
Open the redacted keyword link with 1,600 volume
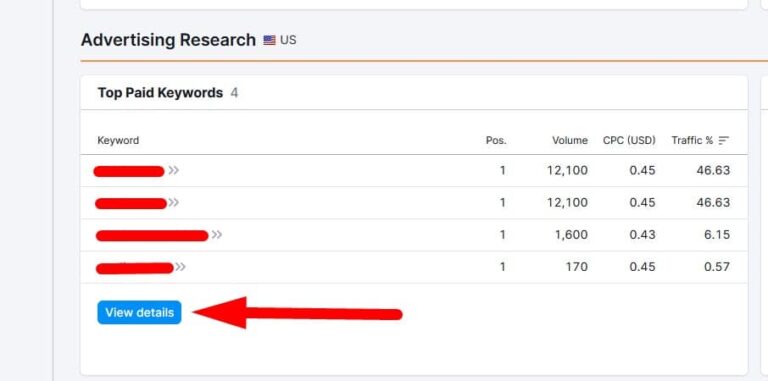click(152, 236)
